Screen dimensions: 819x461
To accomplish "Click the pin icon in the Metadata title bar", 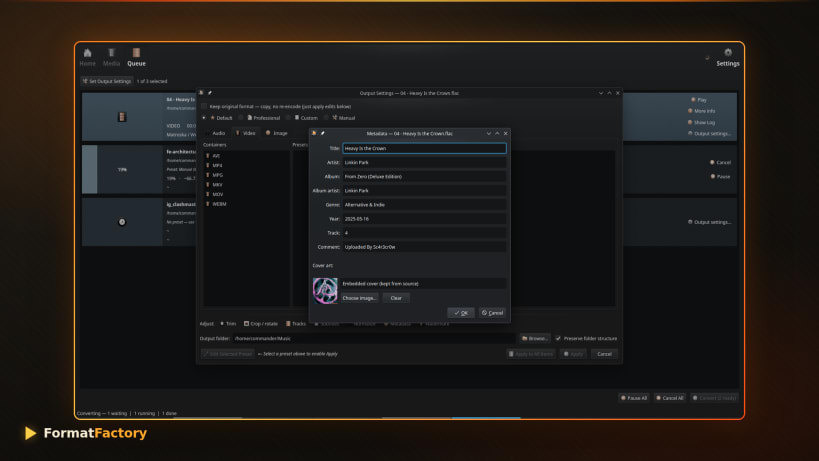I will pyautogui.click(x=323, y=134).
